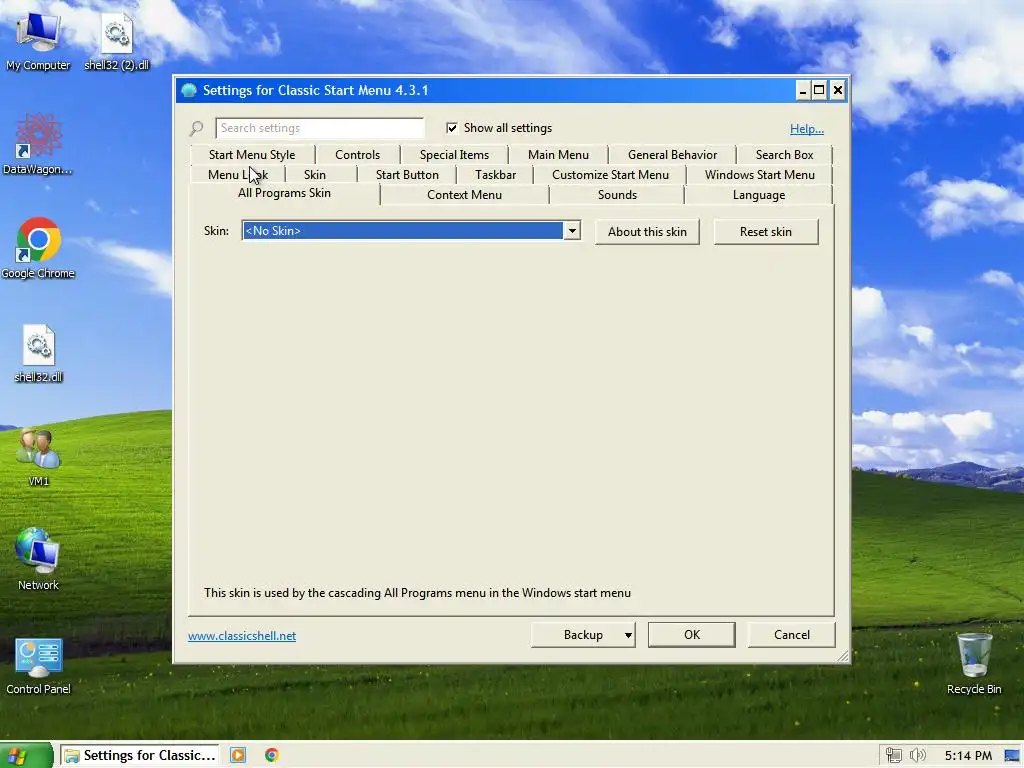Image resolution: width=1024 pixels, height=768 pixels.
Task: Go to the General Behavior tab
Action: coord(672,155)
